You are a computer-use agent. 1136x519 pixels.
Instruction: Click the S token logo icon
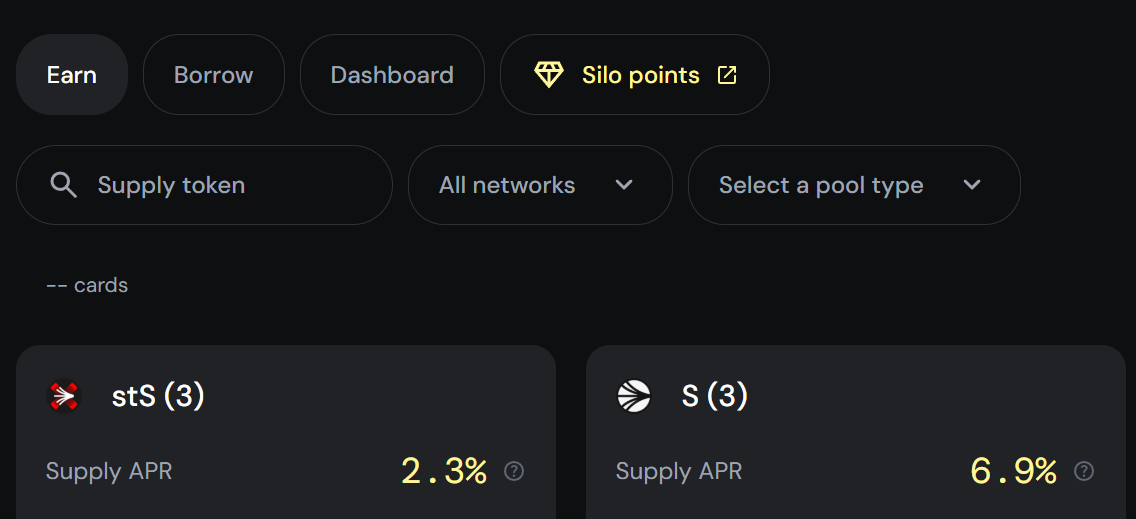tap(634, 396)
